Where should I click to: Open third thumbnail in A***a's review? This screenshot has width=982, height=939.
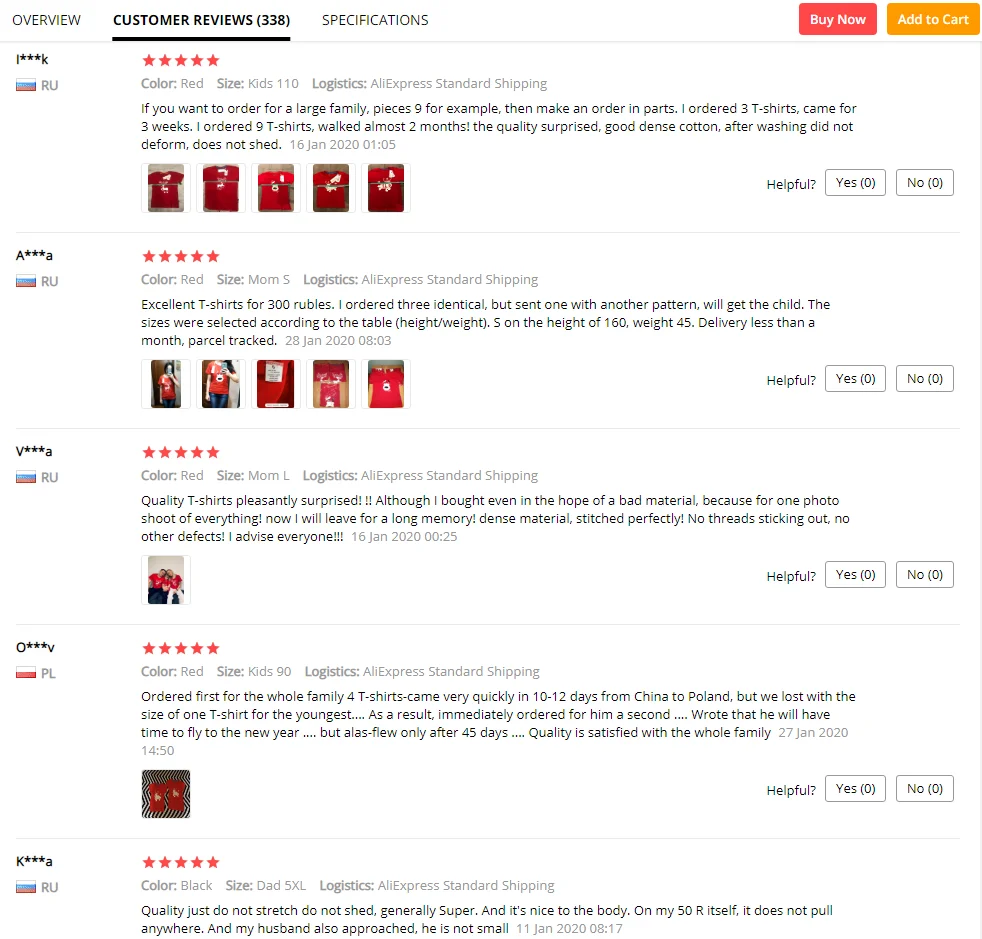[276, 384]
